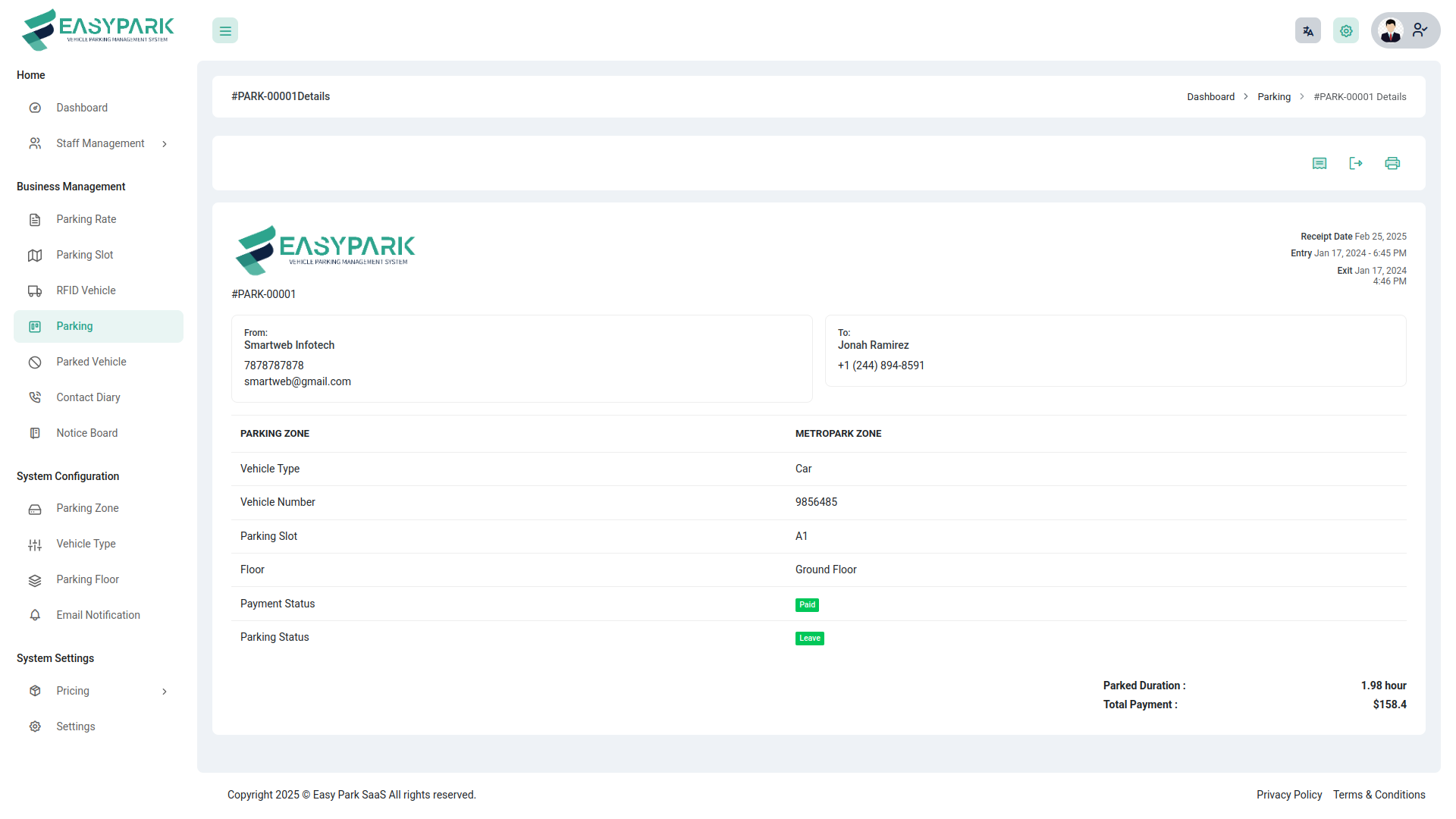Open the Parking Slot map icon
1456x819 pixels.
(35, 255)
